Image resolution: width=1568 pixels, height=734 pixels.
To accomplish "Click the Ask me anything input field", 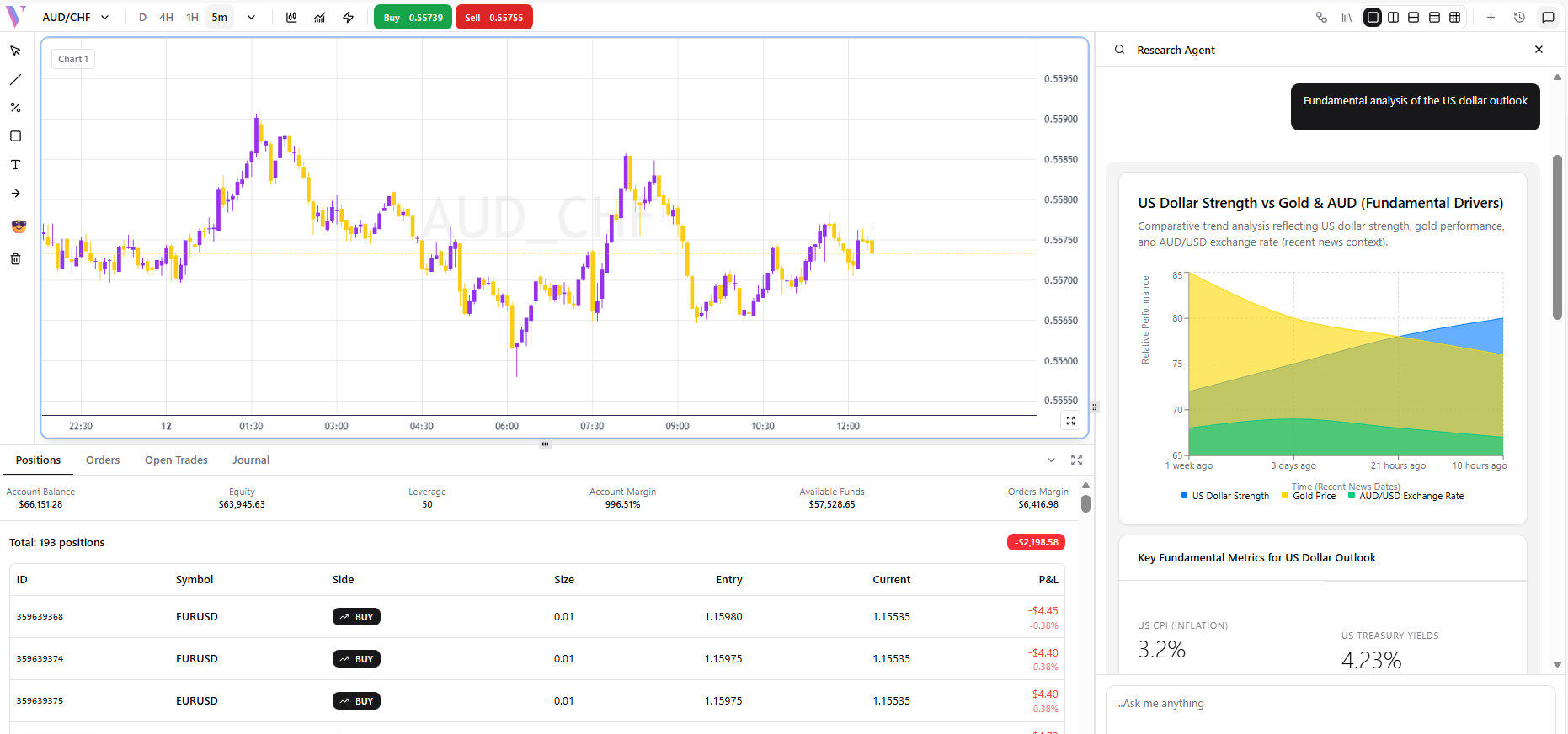I will pyautogui.click(x=1329, y=704).
